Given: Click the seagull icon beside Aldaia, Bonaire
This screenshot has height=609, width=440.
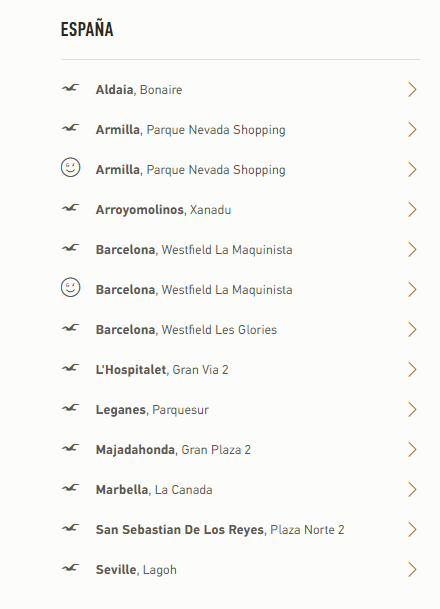Looking at the screenshot, I should 70,88.
